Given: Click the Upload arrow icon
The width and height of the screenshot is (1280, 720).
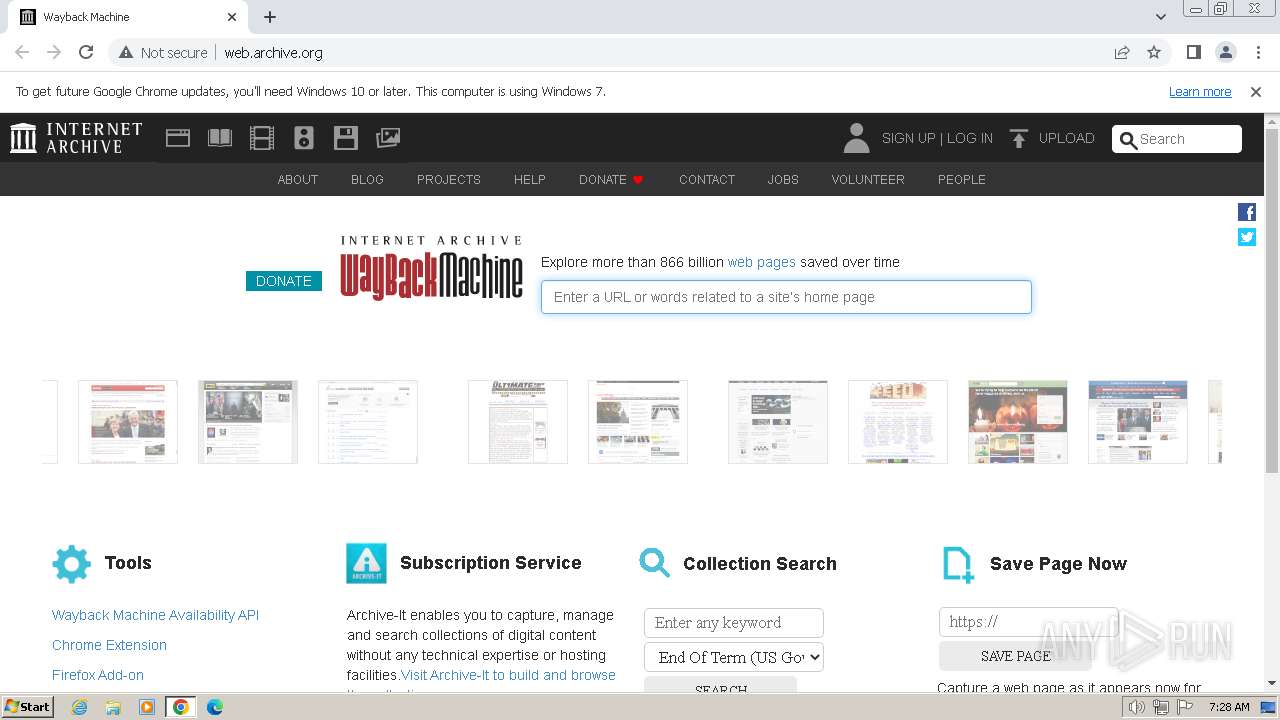Looking at the screenshot, I should pos(1018,138).
